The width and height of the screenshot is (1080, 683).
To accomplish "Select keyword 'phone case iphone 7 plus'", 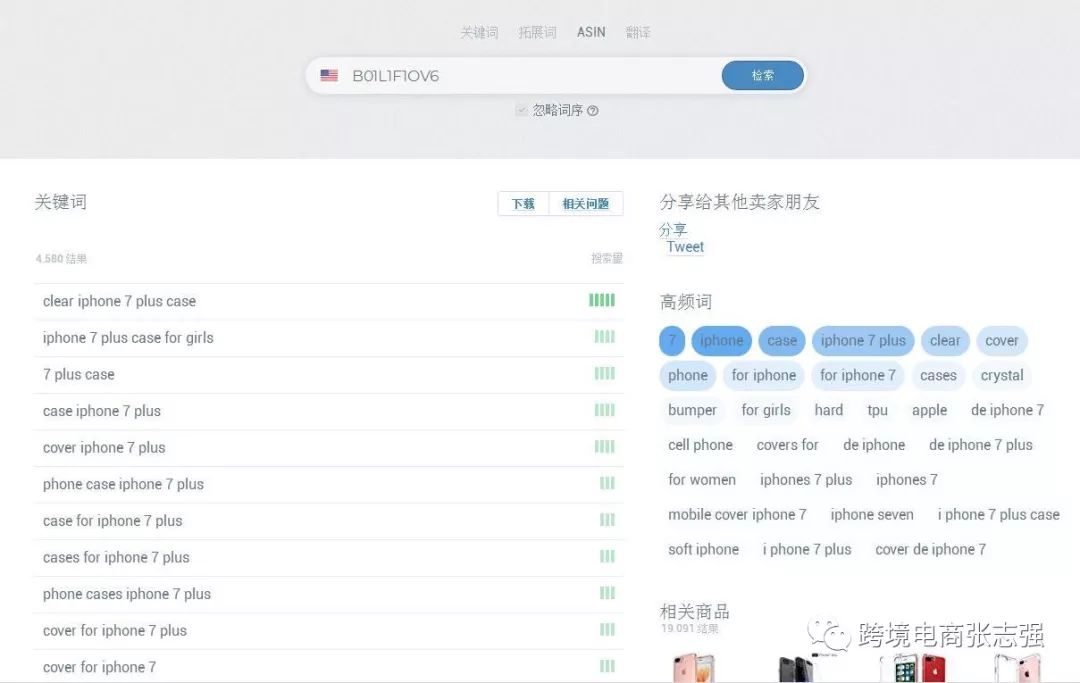I will [x=123, y=484].
